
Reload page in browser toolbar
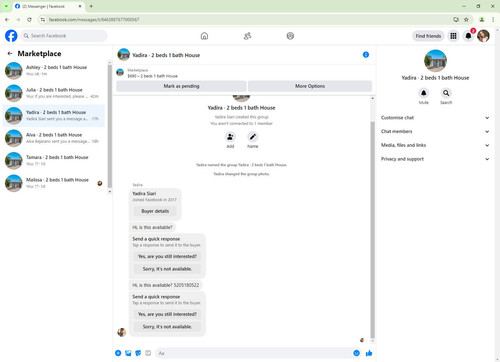click(x=29, y=20)
